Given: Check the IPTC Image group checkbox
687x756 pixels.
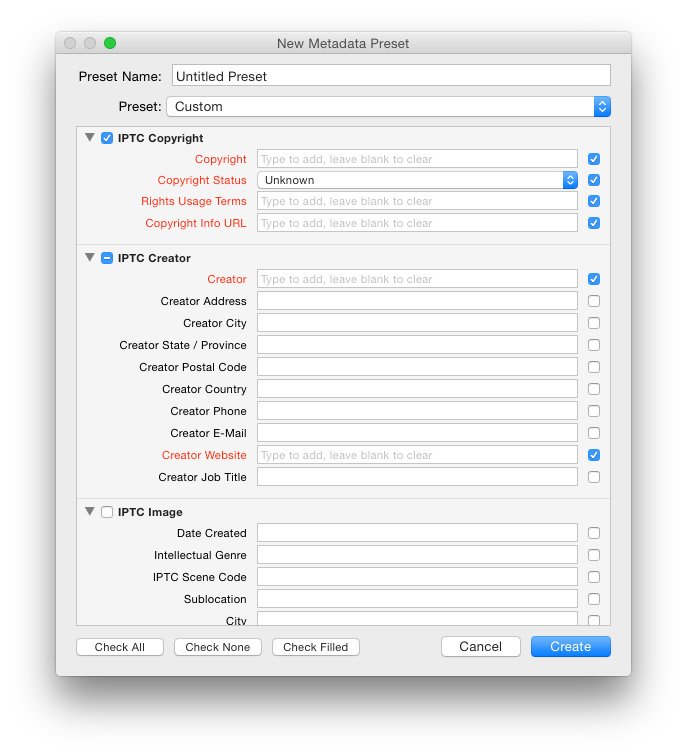Looking at the screenshot, I should point(107,512).
